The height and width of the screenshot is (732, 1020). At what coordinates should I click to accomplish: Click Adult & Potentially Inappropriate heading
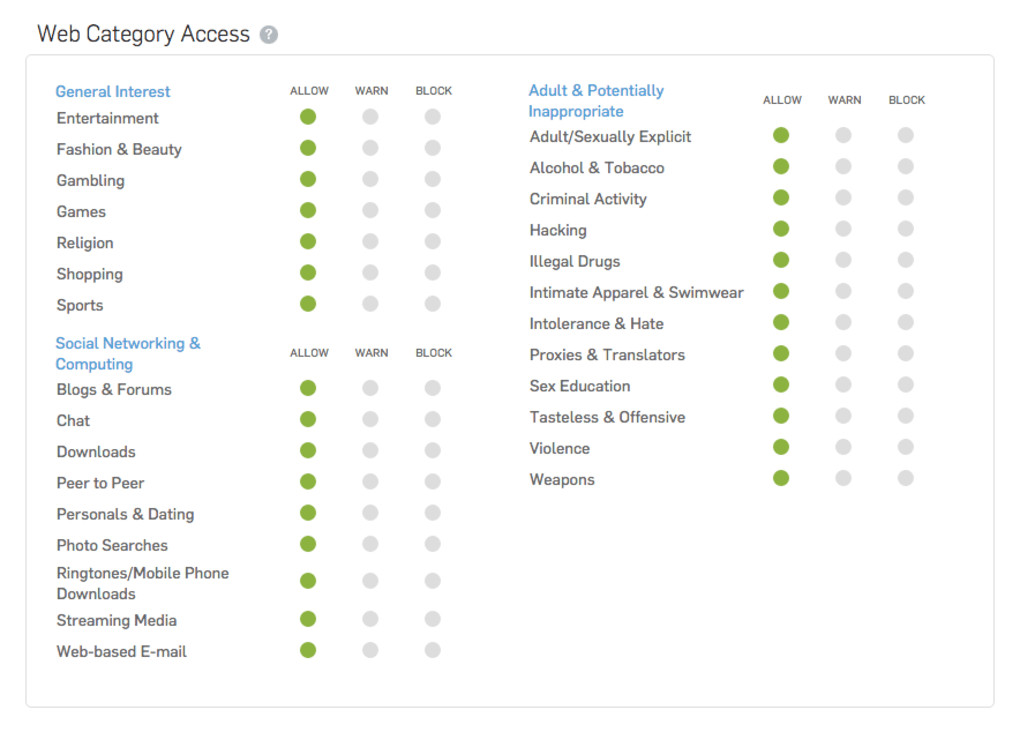click(x=595, y=101)
